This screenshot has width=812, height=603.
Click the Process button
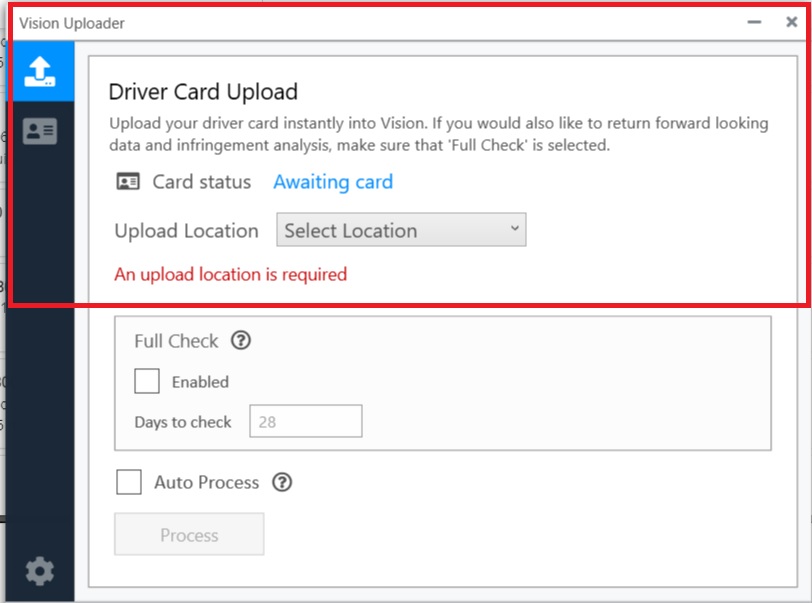point(189,534)
